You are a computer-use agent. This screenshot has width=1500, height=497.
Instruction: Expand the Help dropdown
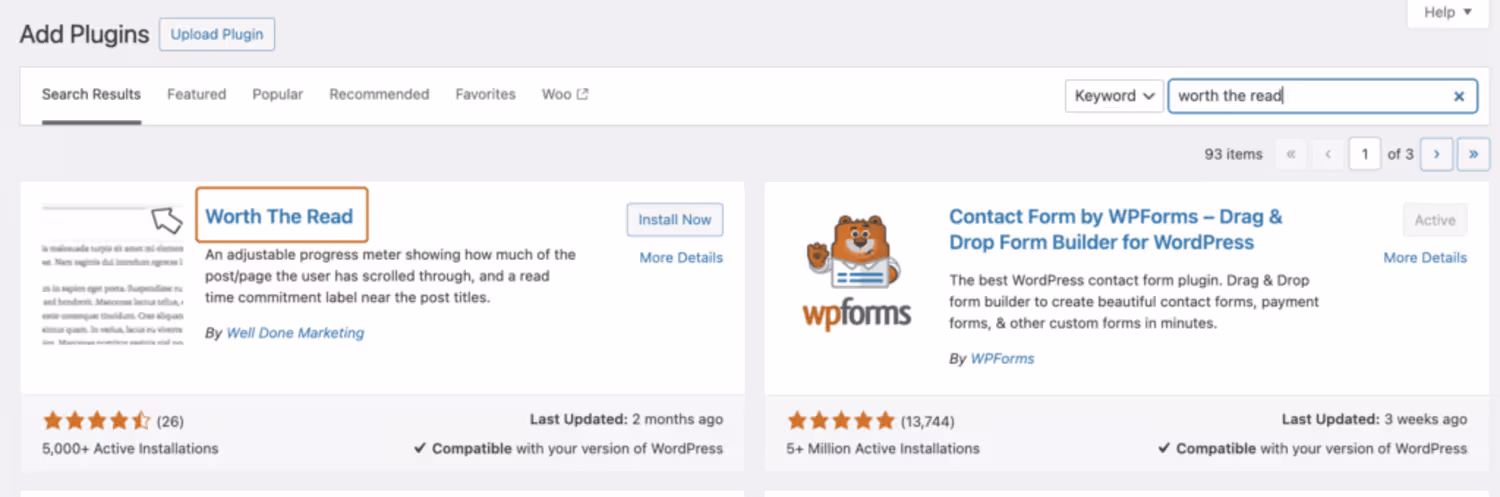point(1447,13)
